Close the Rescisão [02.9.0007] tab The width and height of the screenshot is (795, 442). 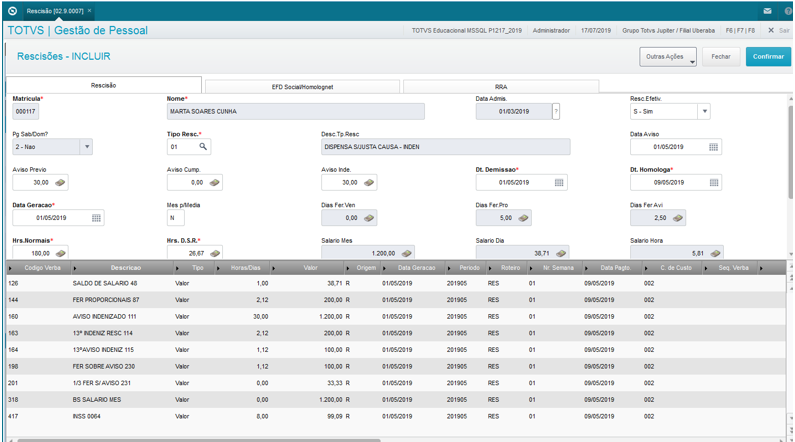tap(90, 10)
